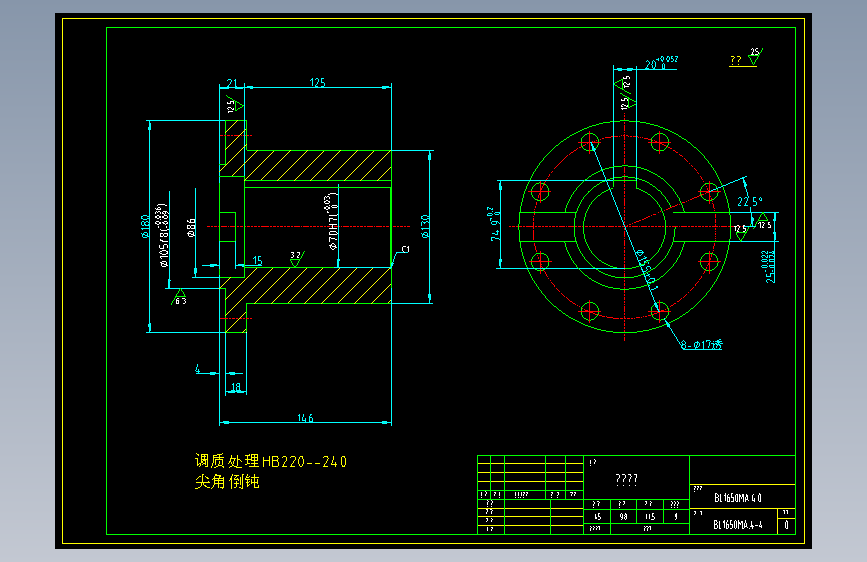This screenshot has height=562, width=867.
Task: Select the Ø70H7 bore dimension text
Action: click(x=331, y=222)
